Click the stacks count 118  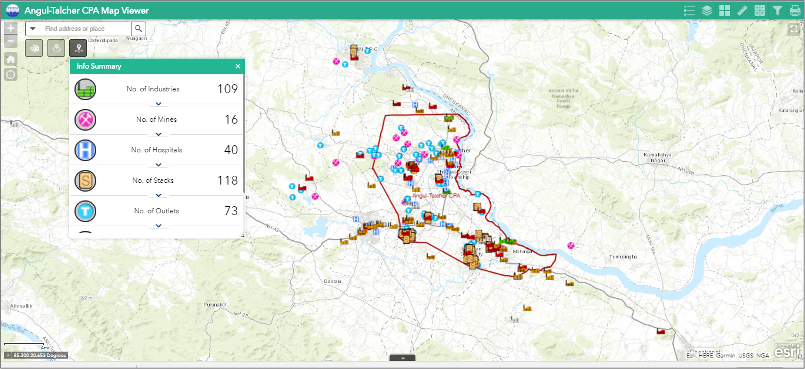227,180
